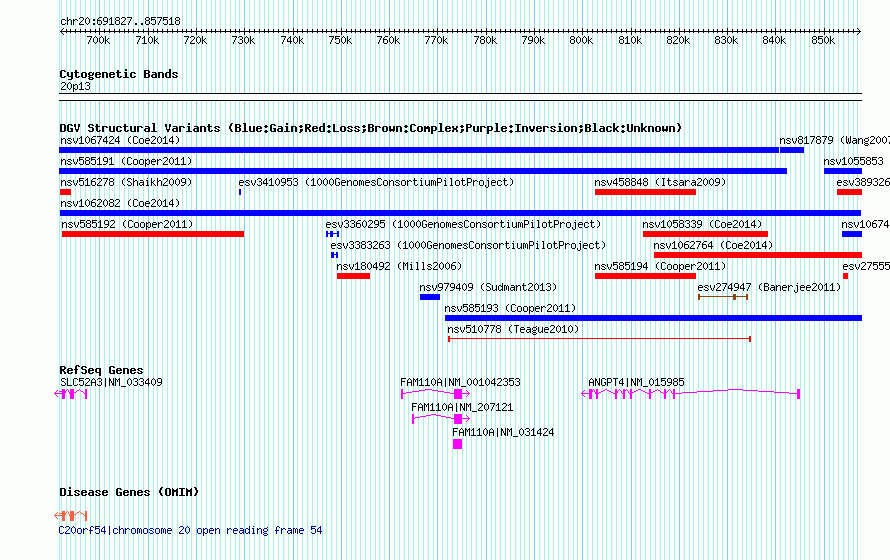The image size is (890, 560).
Task: Click the nsv458848 (Itsara2009) label
Action: coord(660,182)
